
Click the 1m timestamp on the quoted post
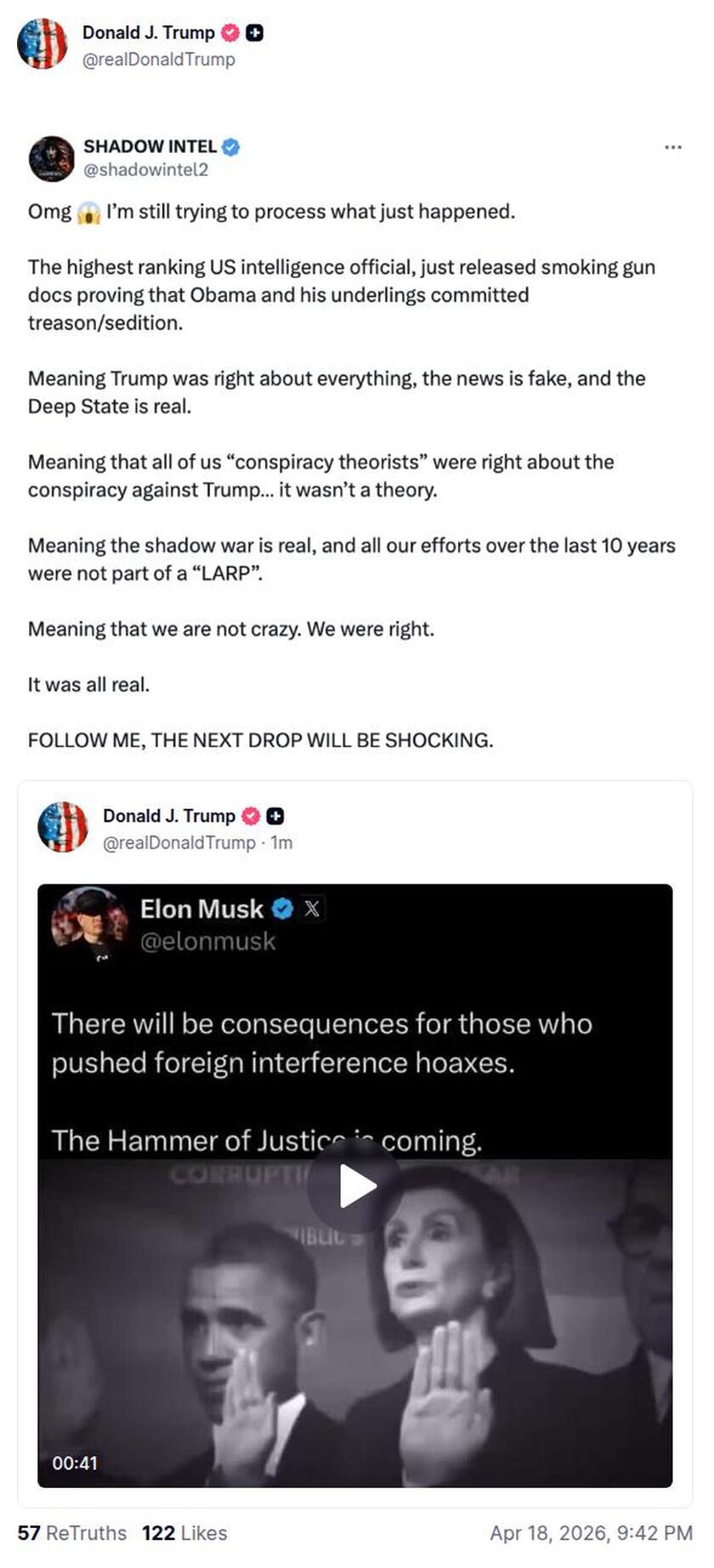coord(281,843)
